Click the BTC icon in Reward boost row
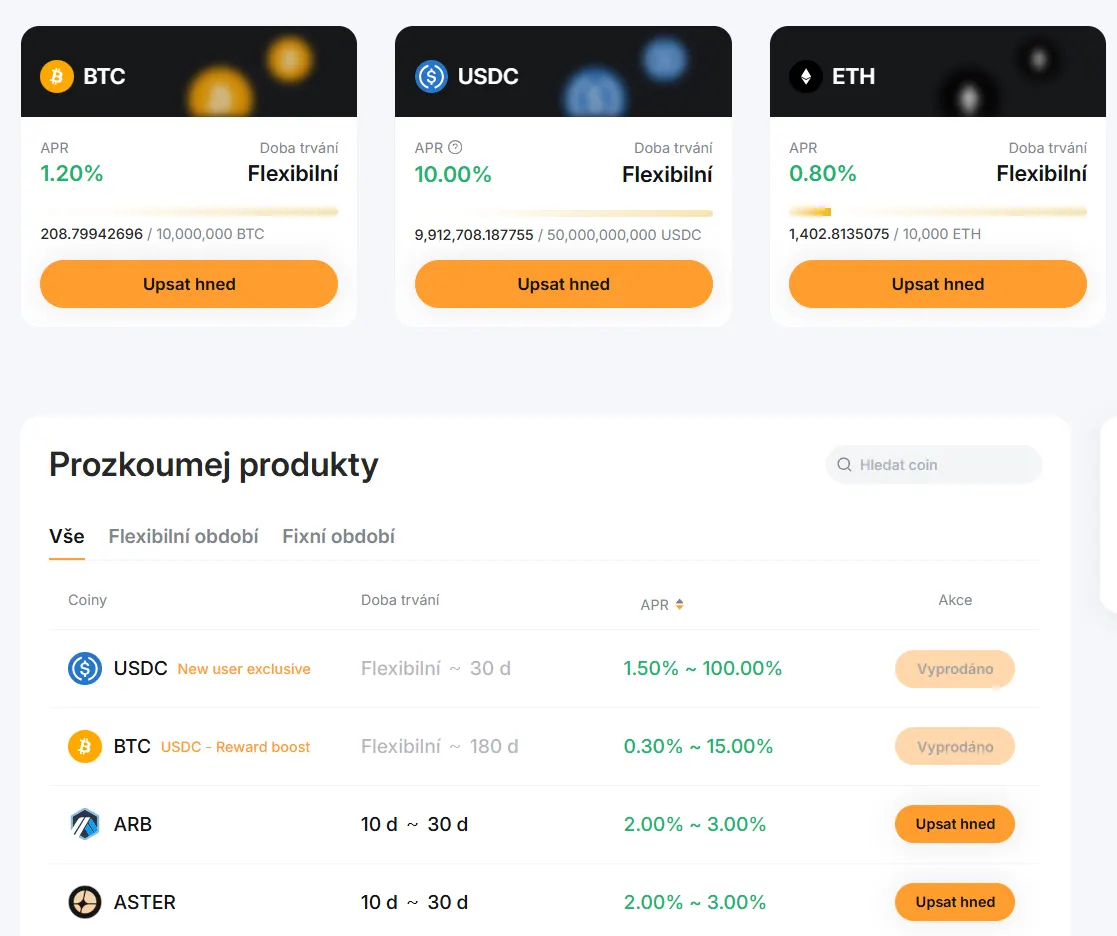This screenshot has height=936, width=1117. pos(85,746)
